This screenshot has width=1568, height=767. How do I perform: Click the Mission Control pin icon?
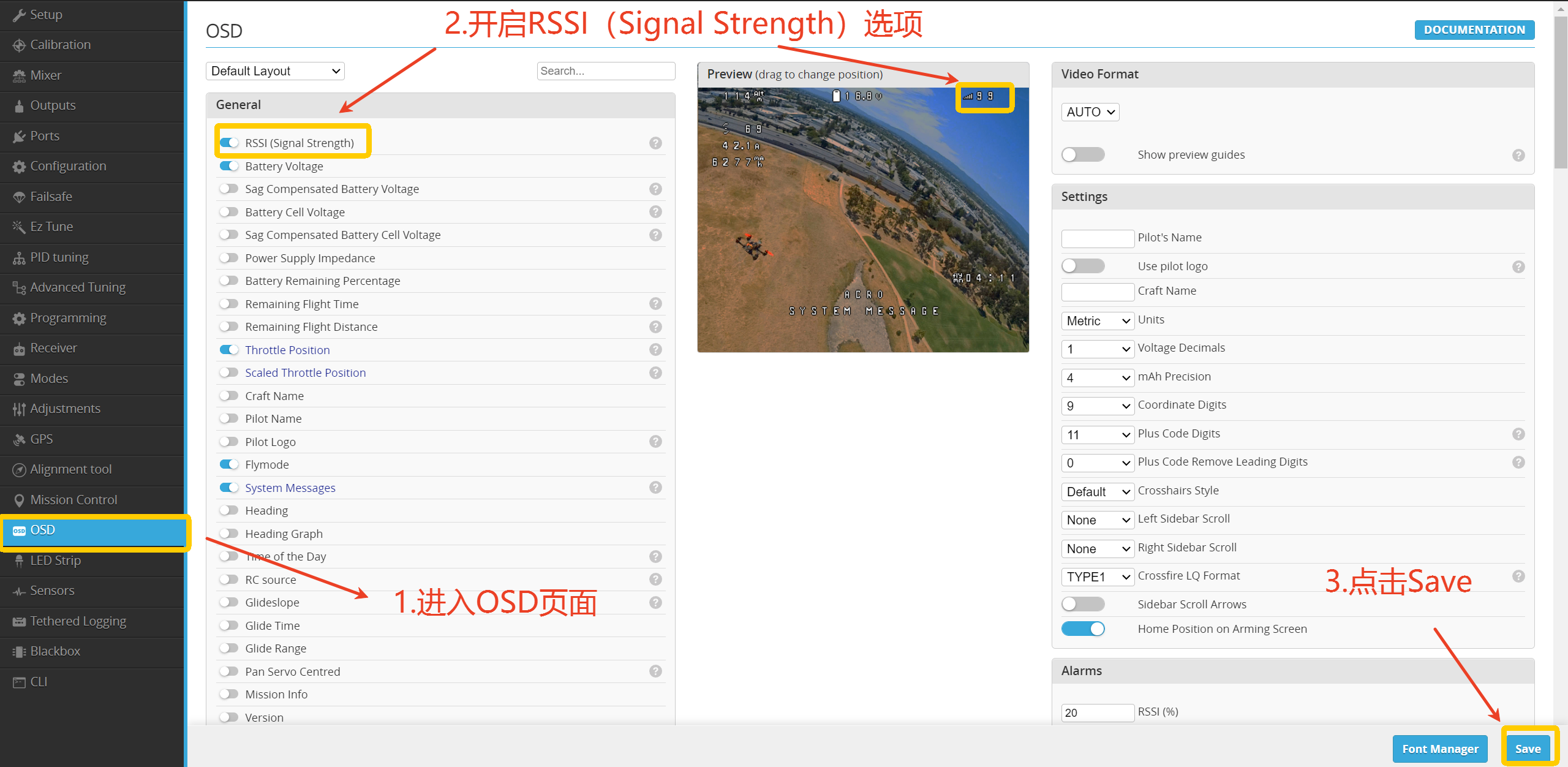(x=19, y=500)
